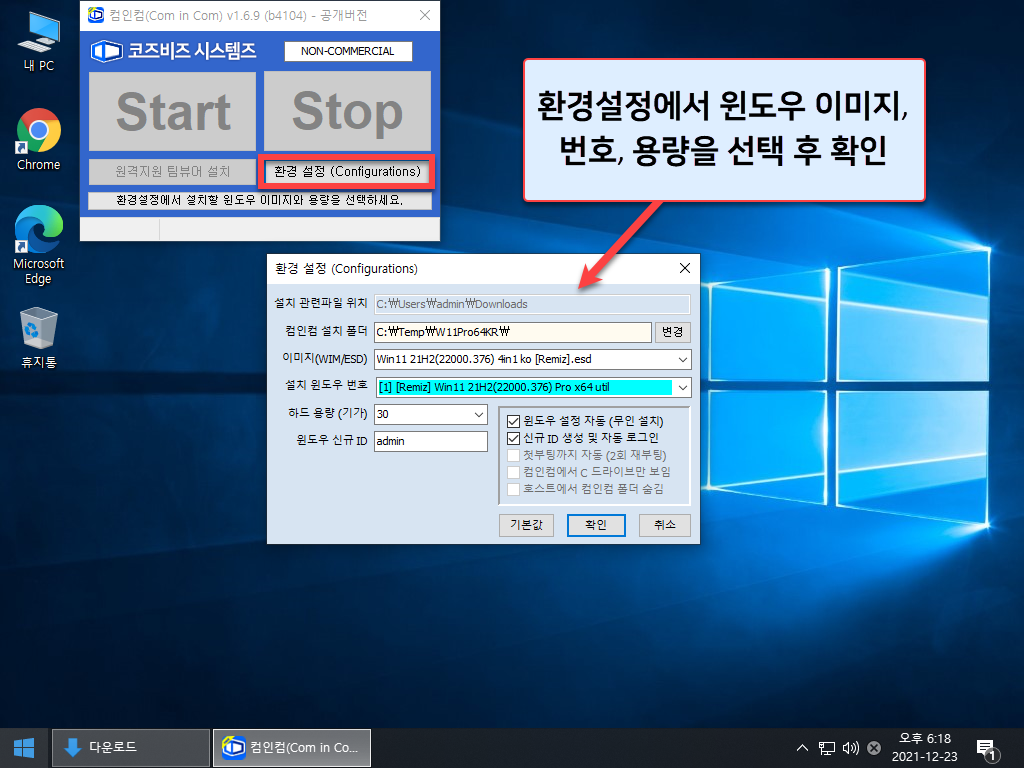Viewport: 1024px width, 768px height.
Task: Click the 설치 관련파일 위치 path field
Action: (x=532, y=304)
